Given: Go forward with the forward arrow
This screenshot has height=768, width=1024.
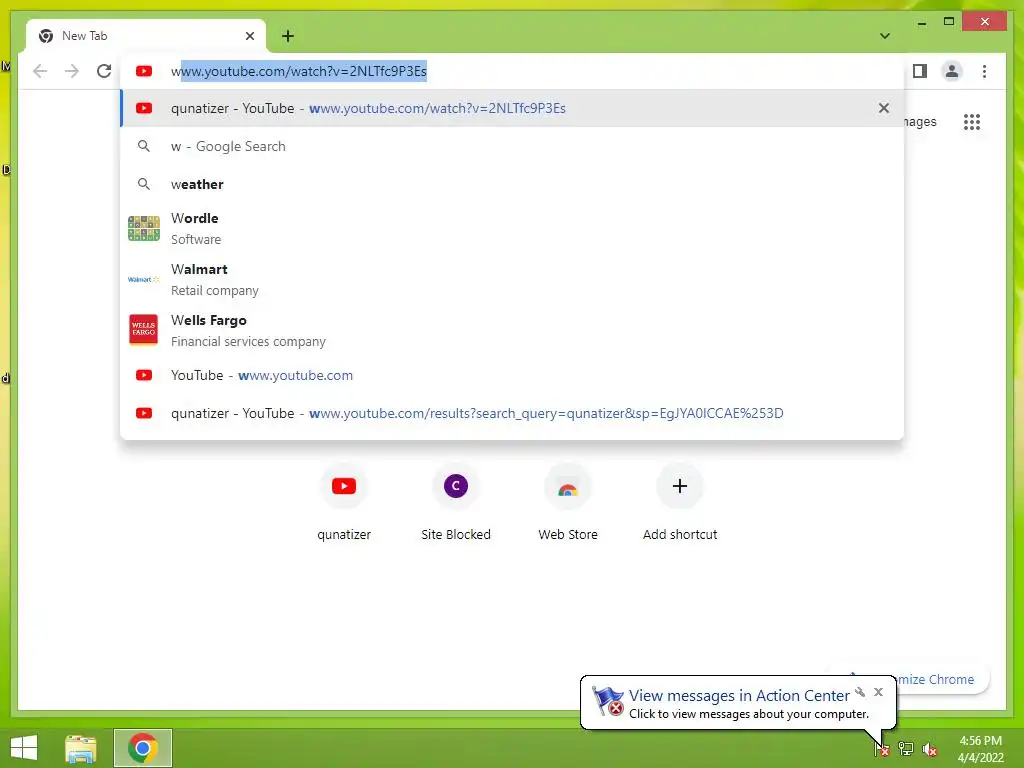Looking at the screenshot, I should 72,71.
